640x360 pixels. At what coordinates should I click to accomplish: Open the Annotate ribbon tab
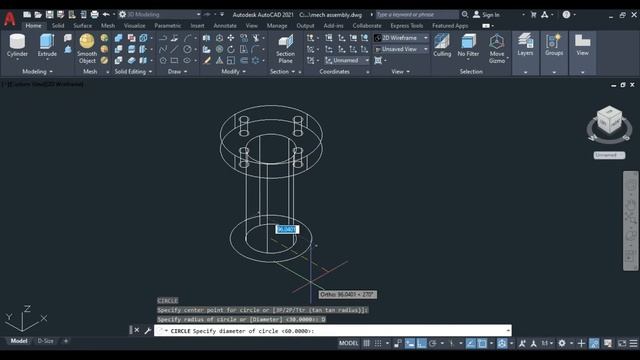[225, 26]
